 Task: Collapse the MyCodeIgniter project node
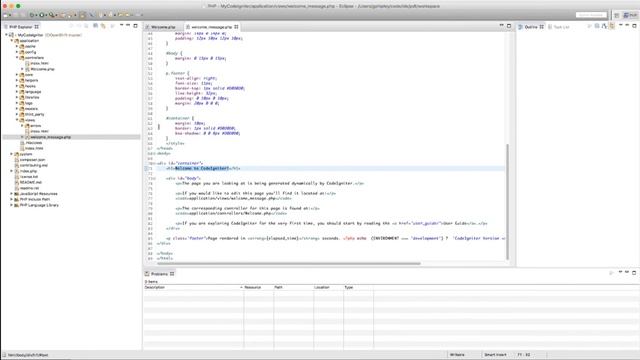(6, 35)
